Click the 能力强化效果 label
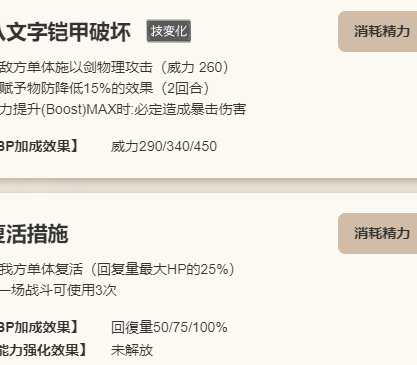This screenshot has width=417, height=365. click(44, 350)
